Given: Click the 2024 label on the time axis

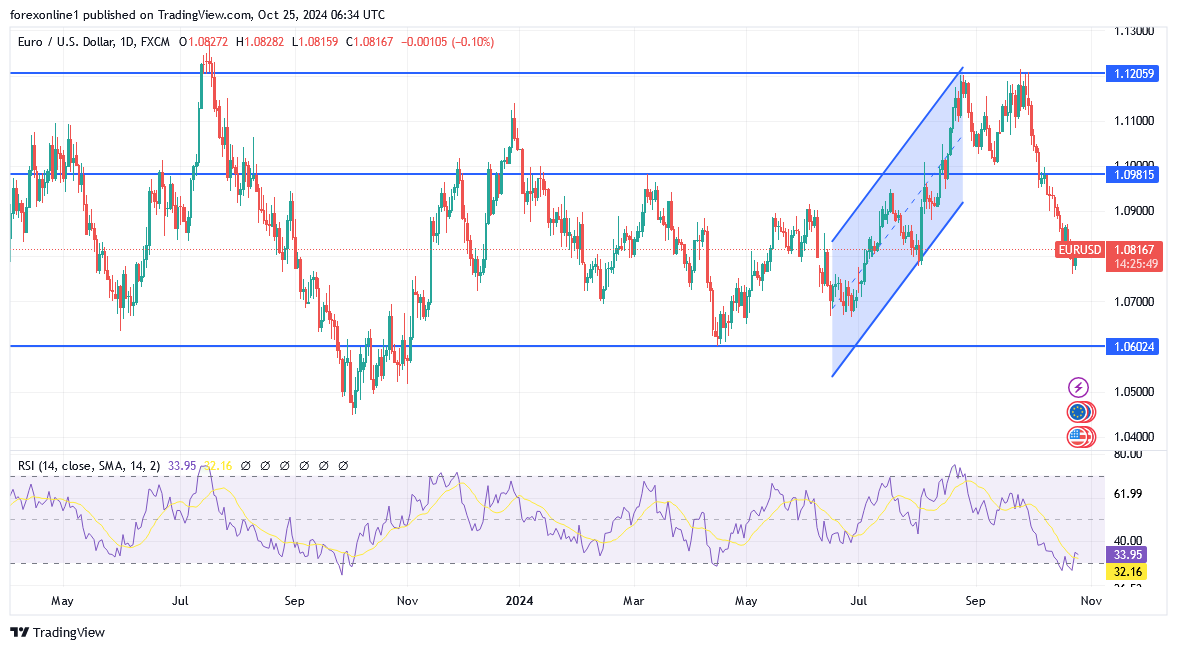Looking at the screenshot, I should pyautogui.click(x=519, y=601).
